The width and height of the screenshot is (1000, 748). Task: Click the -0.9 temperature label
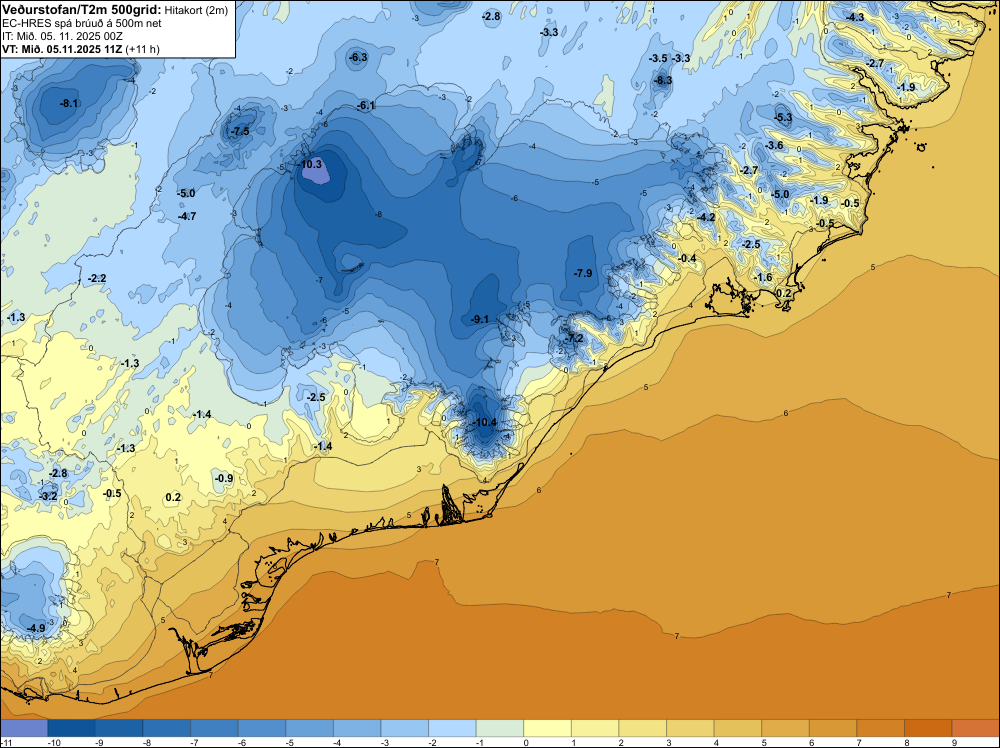[x=223, y=478]
